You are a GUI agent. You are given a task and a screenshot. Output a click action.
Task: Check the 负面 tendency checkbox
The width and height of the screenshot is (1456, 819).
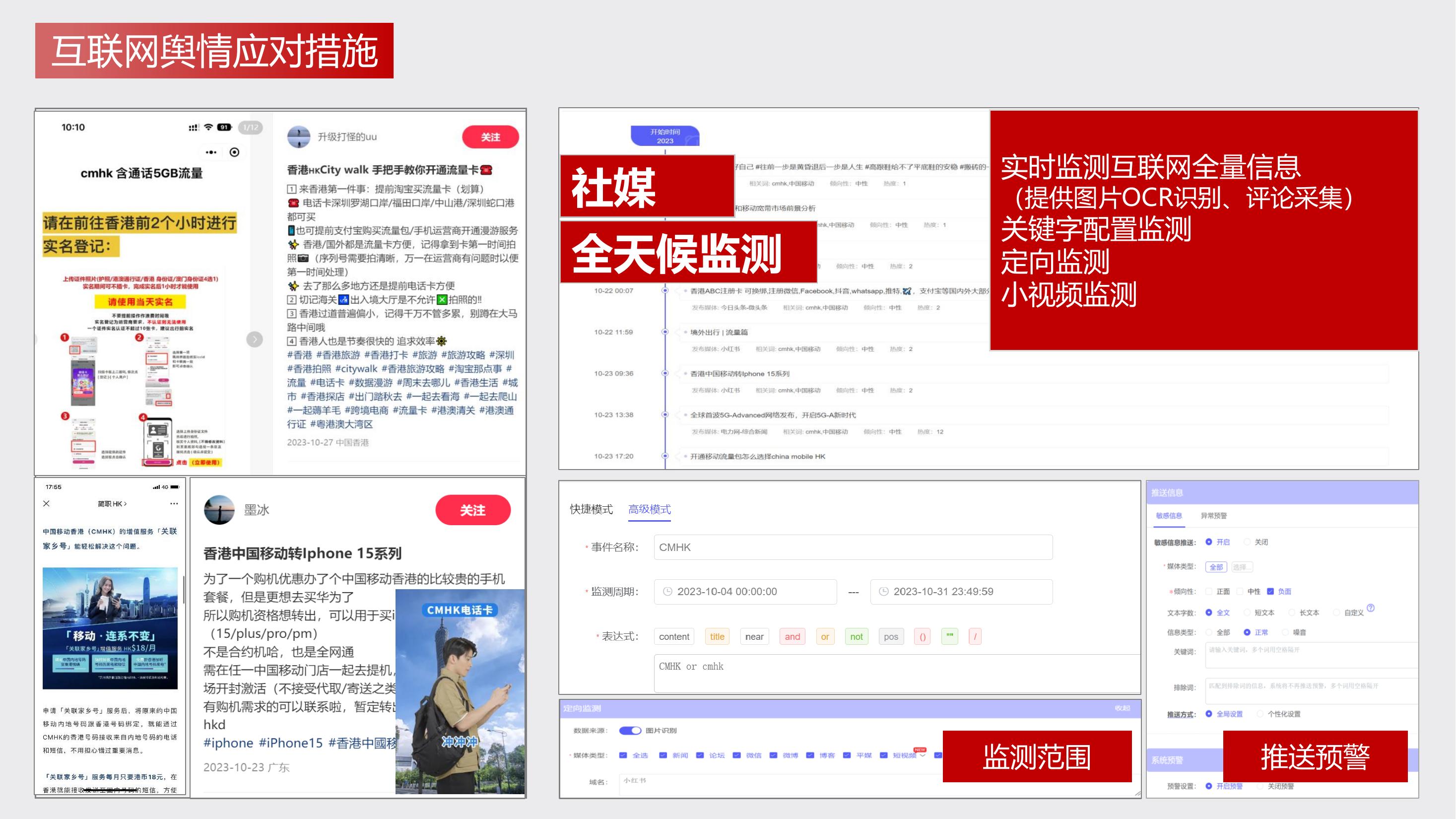click(1270, 591)
